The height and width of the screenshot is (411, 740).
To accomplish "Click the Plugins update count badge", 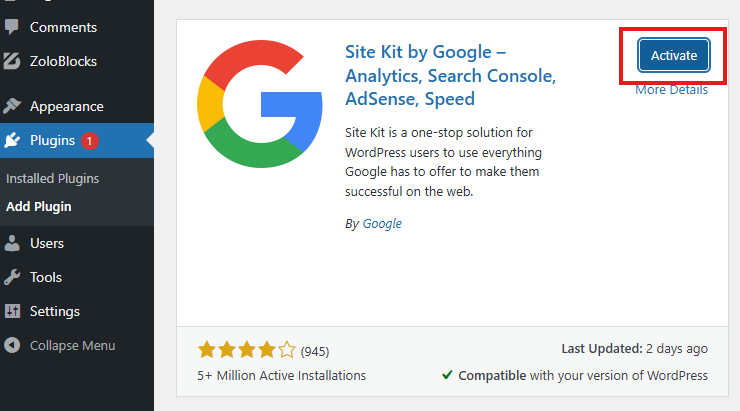I will 90,141.
